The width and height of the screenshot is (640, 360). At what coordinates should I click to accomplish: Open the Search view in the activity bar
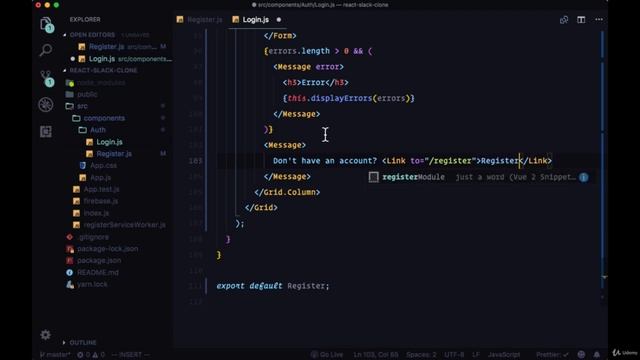point(46,50)
